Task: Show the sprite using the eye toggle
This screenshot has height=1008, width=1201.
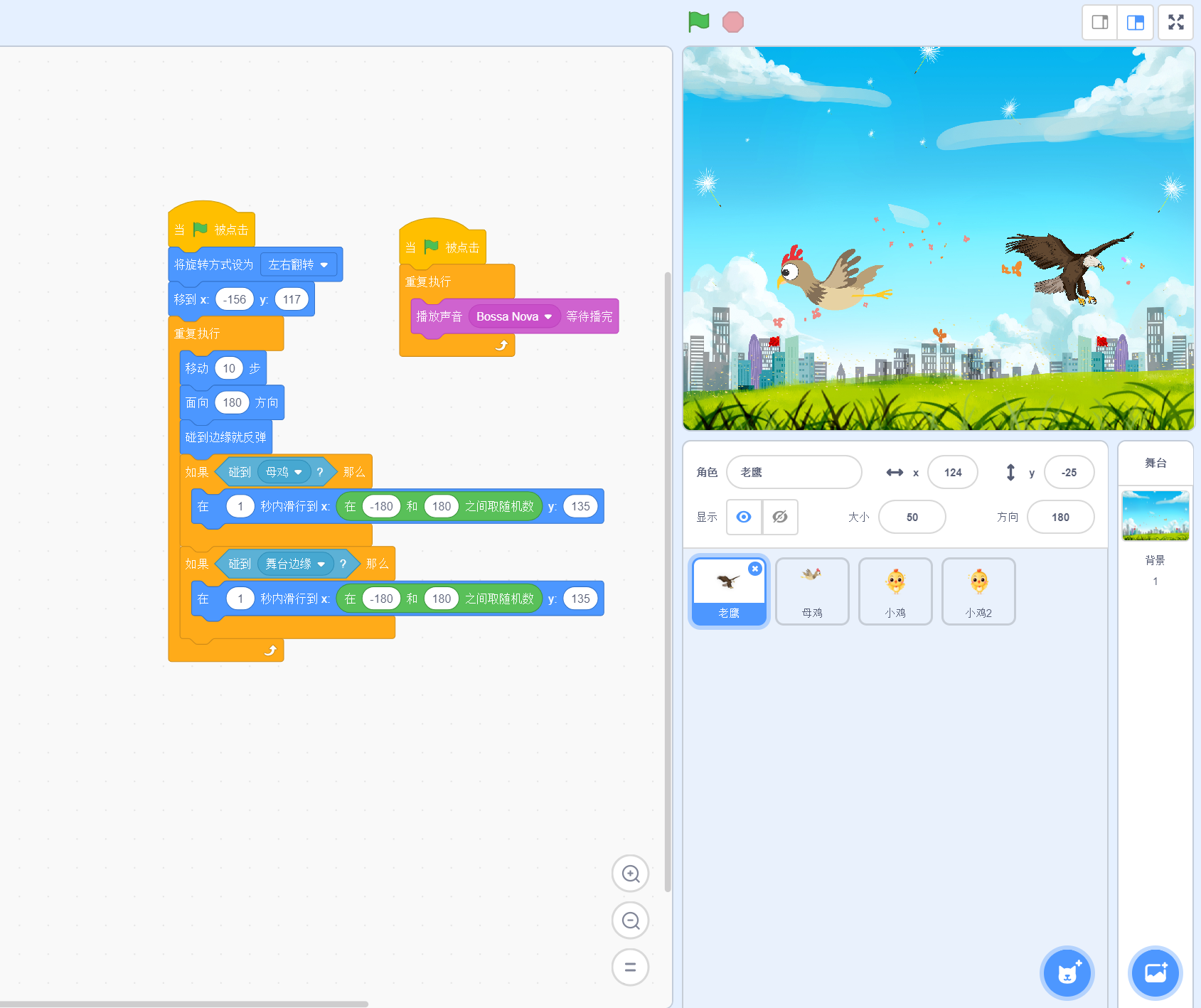Action: tap(744, 517)
